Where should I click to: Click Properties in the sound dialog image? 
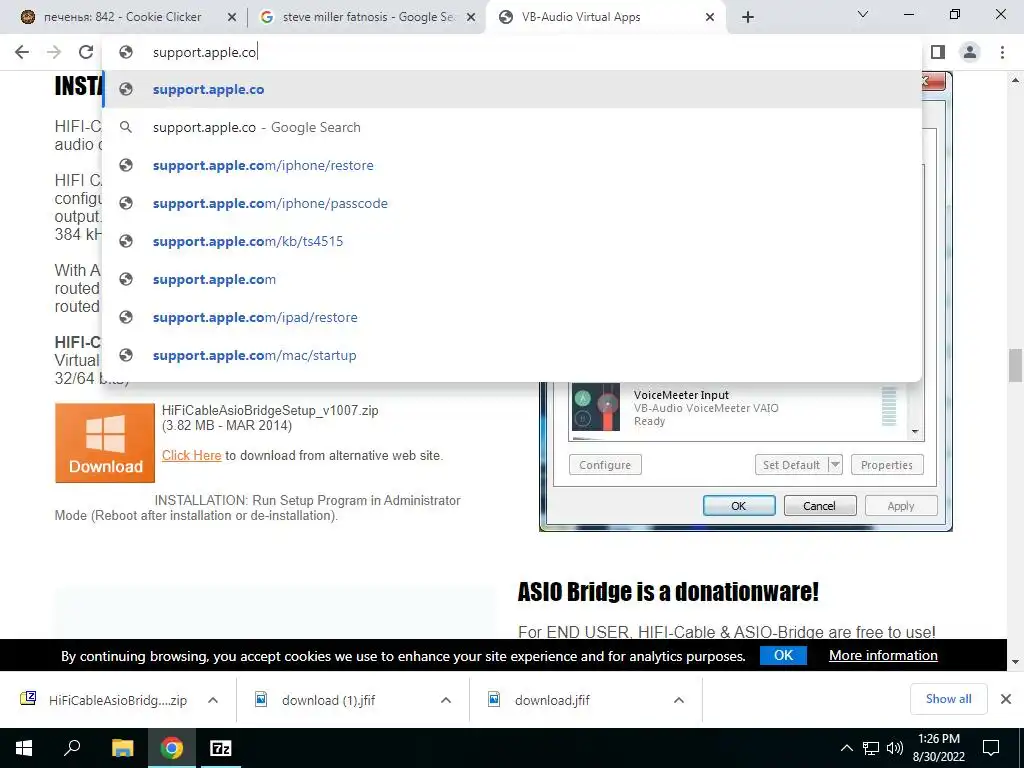click(x=887, y=465)
